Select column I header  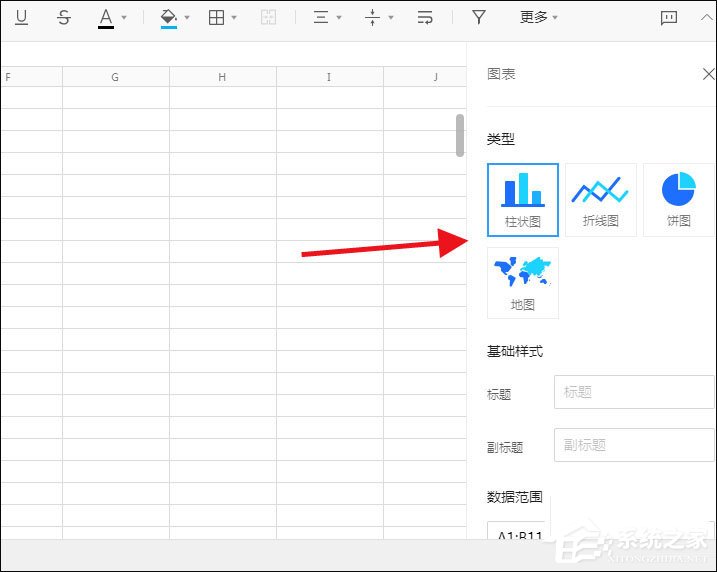pos(330,77)
